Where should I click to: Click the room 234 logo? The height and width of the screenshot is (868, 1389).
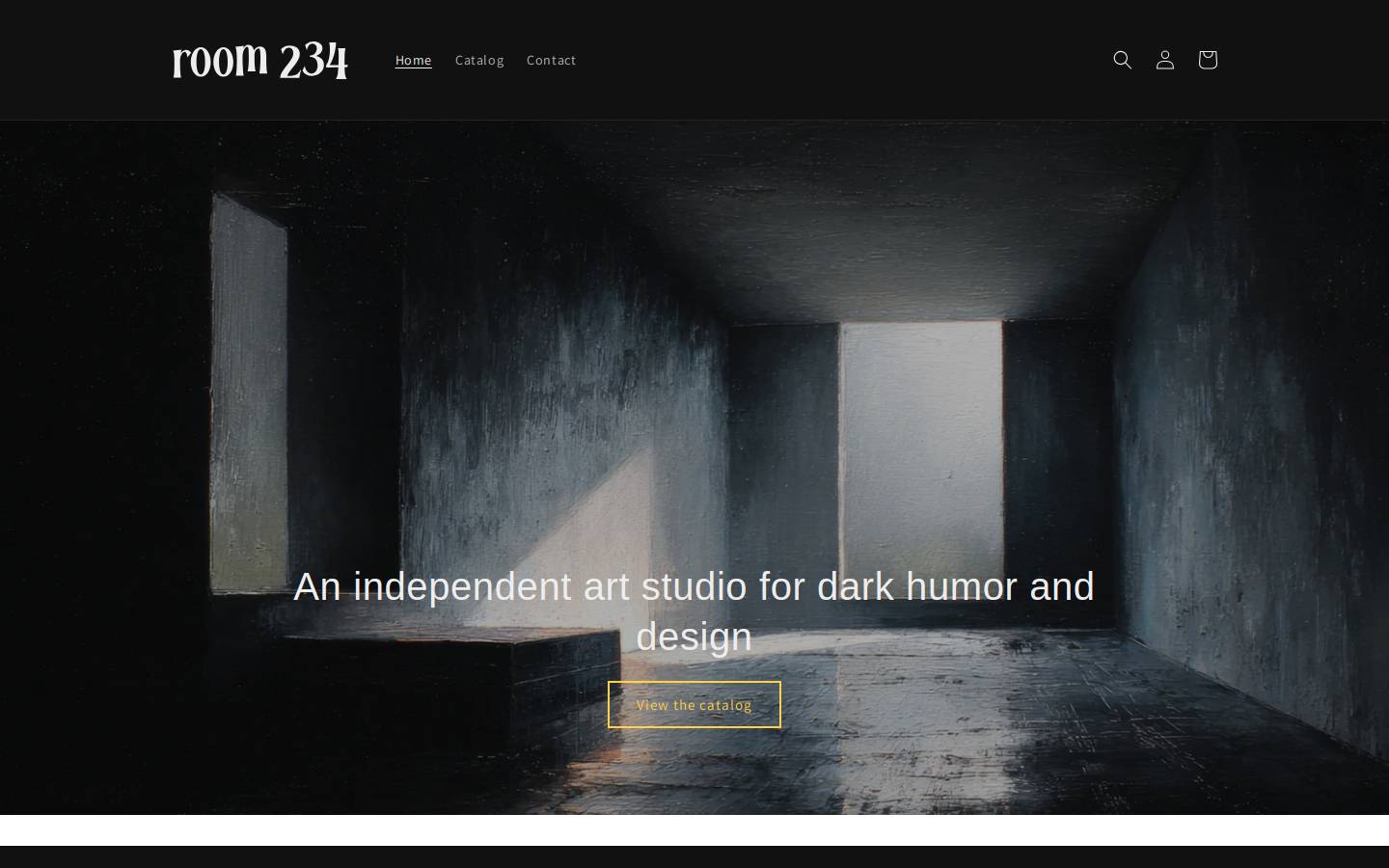point(260,60)
